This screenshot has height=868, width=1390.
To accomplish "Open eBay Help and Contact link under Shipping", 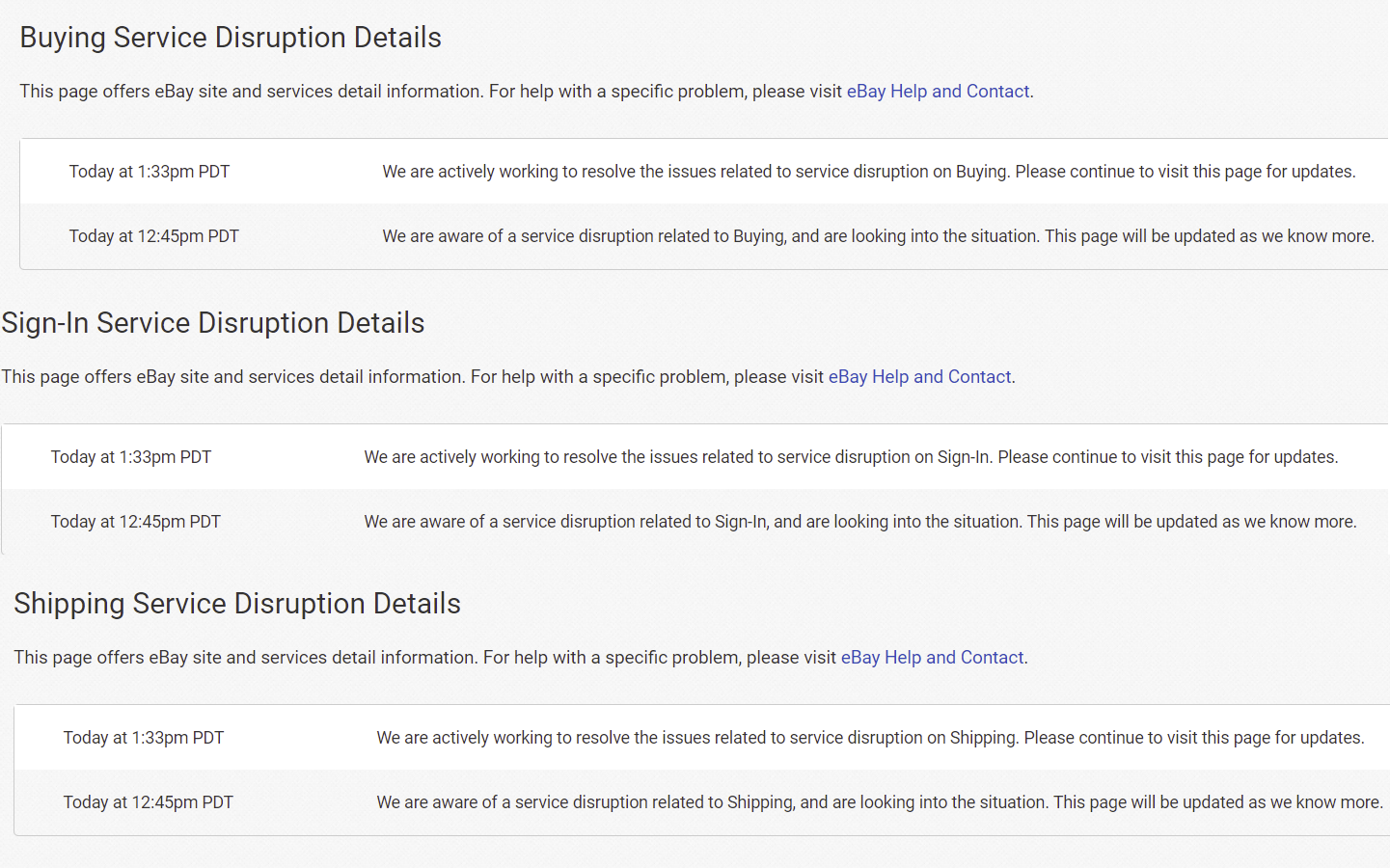I will (933, 658).
